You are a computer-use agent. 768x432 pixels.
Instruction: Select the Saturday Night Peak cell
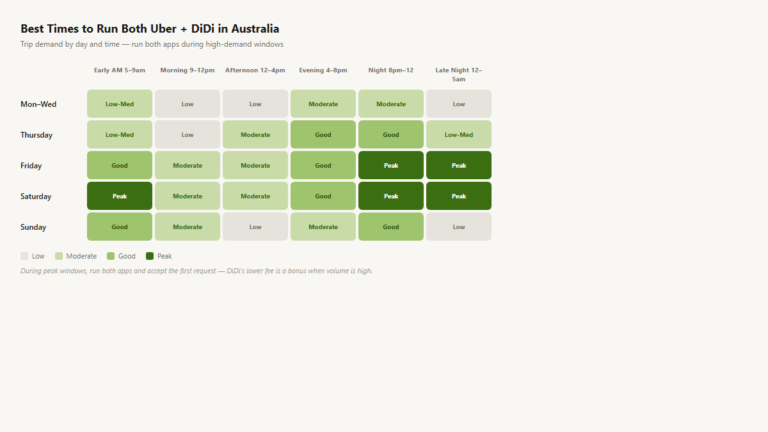pyautogui.click(x=391, y=196)
